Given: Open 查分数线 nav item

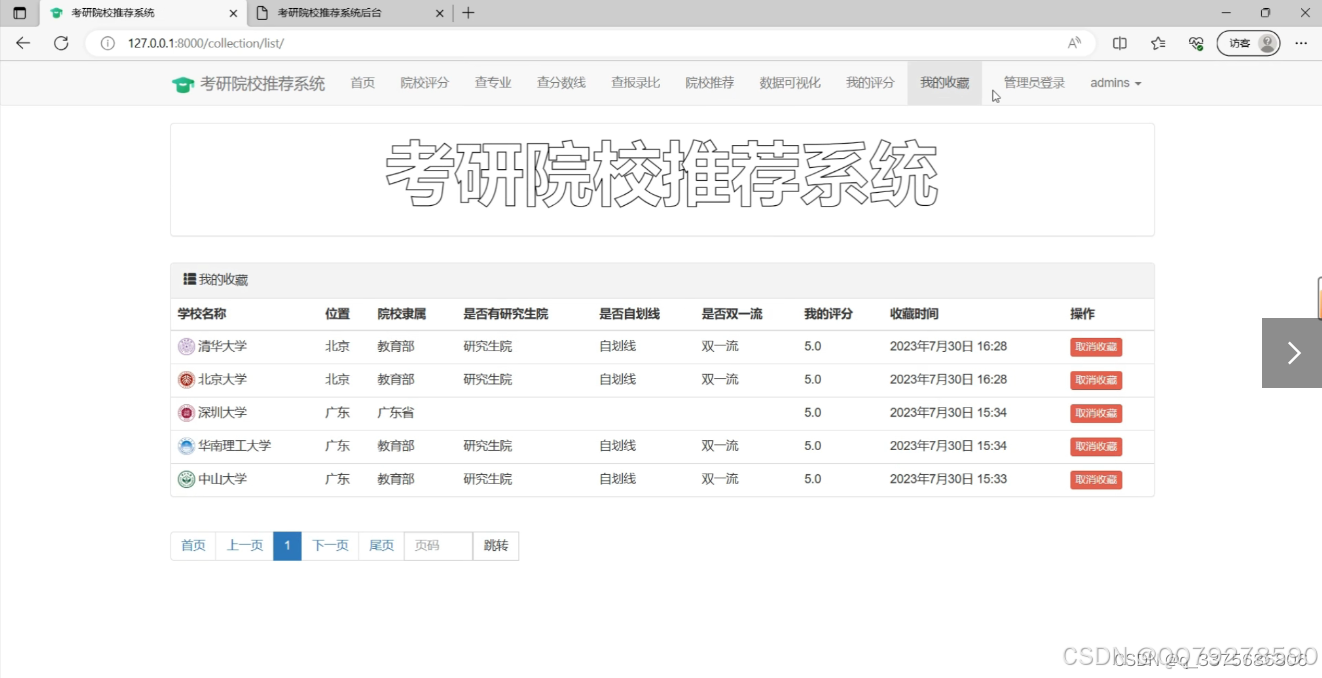Looking at the screenshot, I should click(561, 83).
